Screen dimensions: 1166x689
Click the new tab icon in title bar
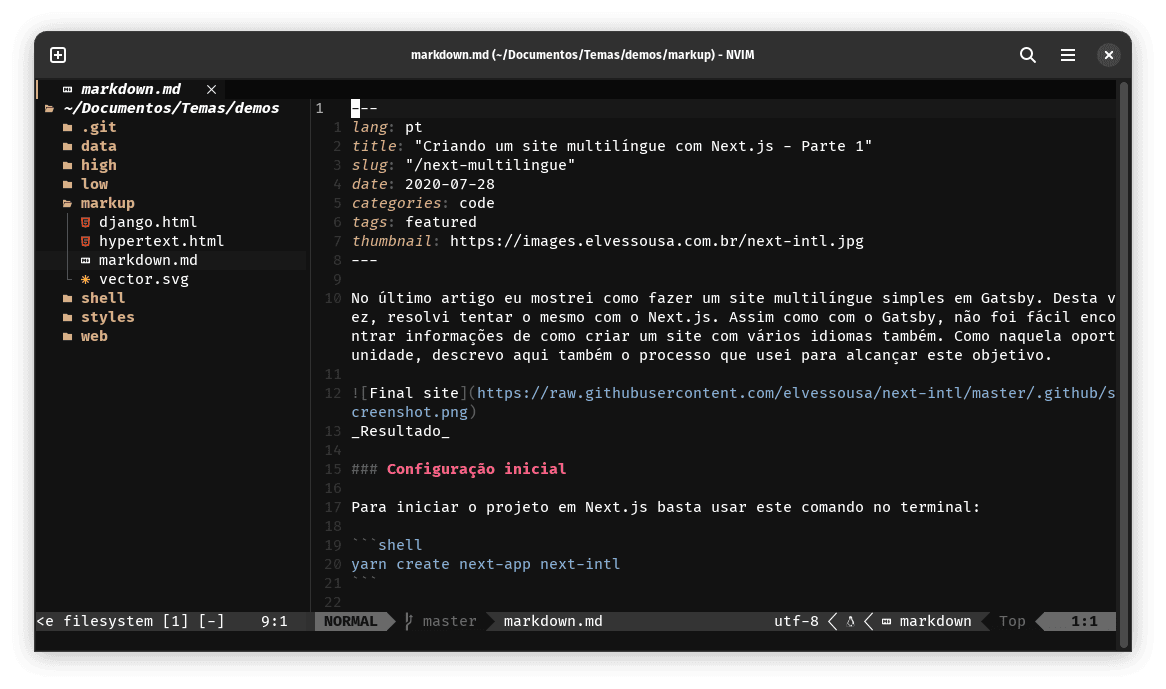58,55
